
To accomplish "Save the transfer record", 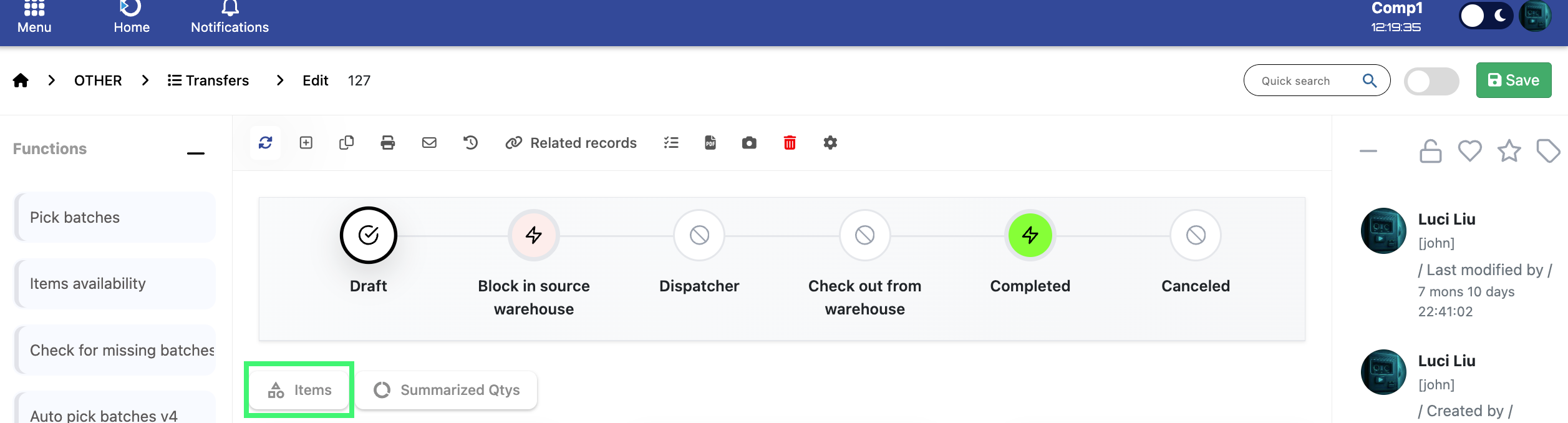I will [1513, 80].
